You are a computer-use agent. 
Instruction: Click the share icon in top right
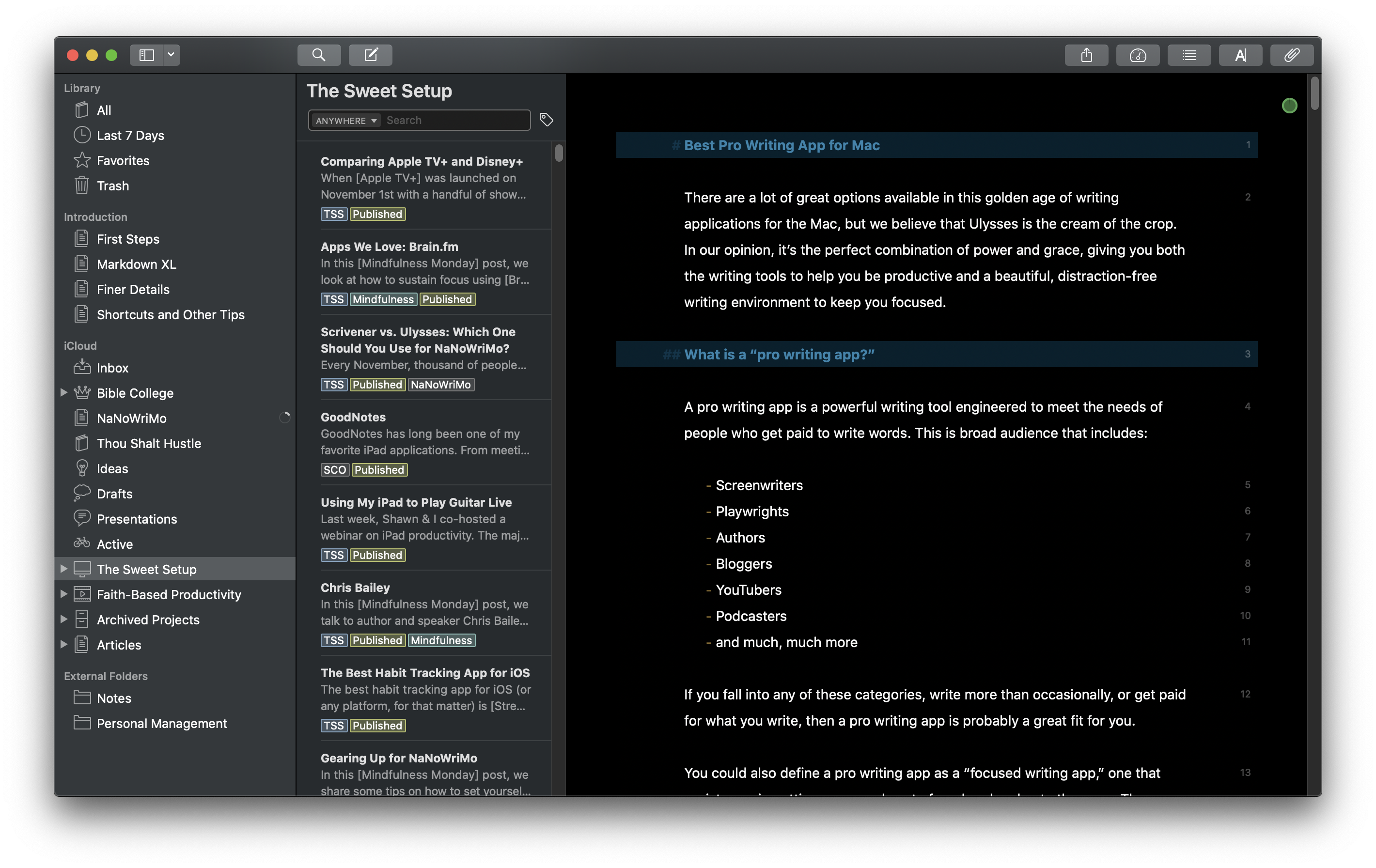pos(1086,55)
